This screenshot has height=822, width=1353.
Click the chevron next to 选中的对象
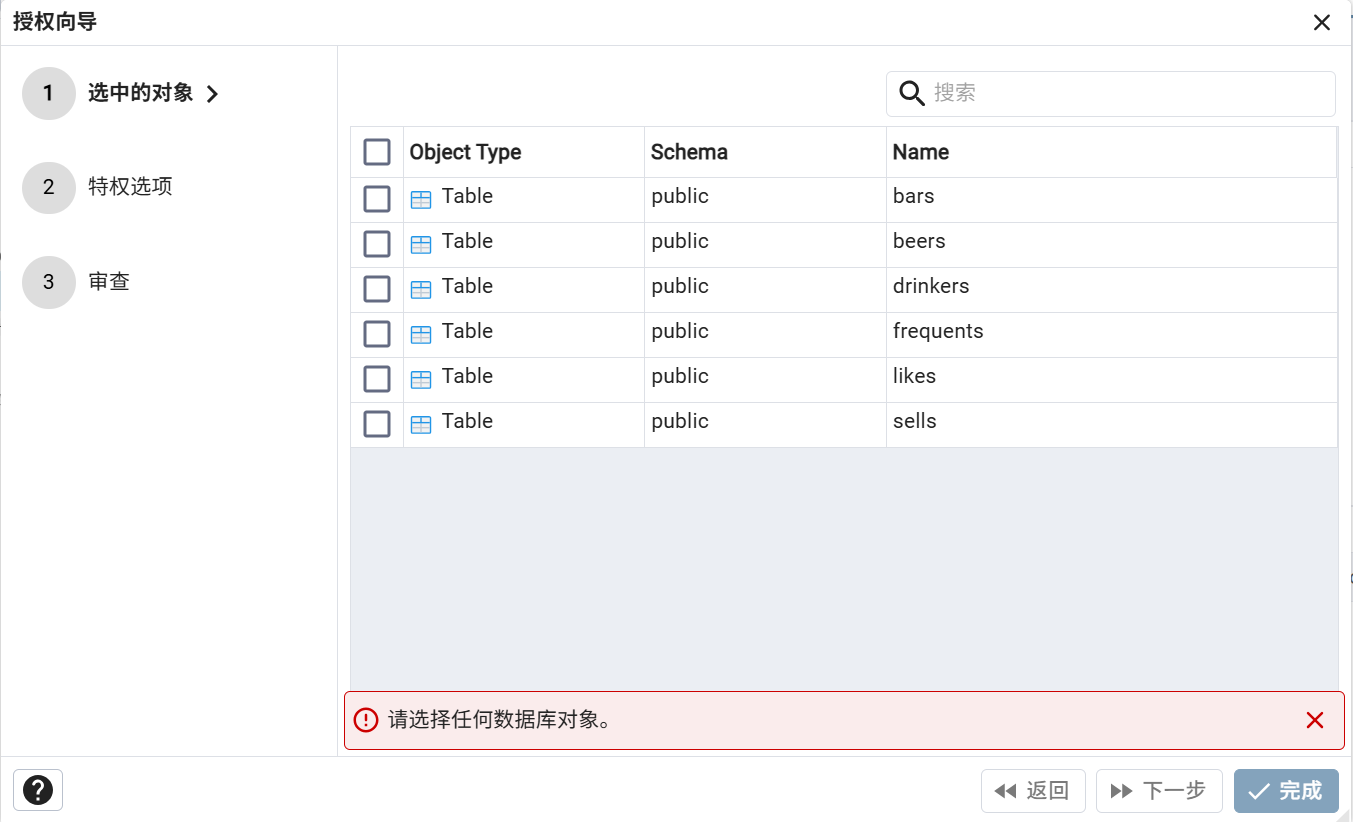pos(212,94)
